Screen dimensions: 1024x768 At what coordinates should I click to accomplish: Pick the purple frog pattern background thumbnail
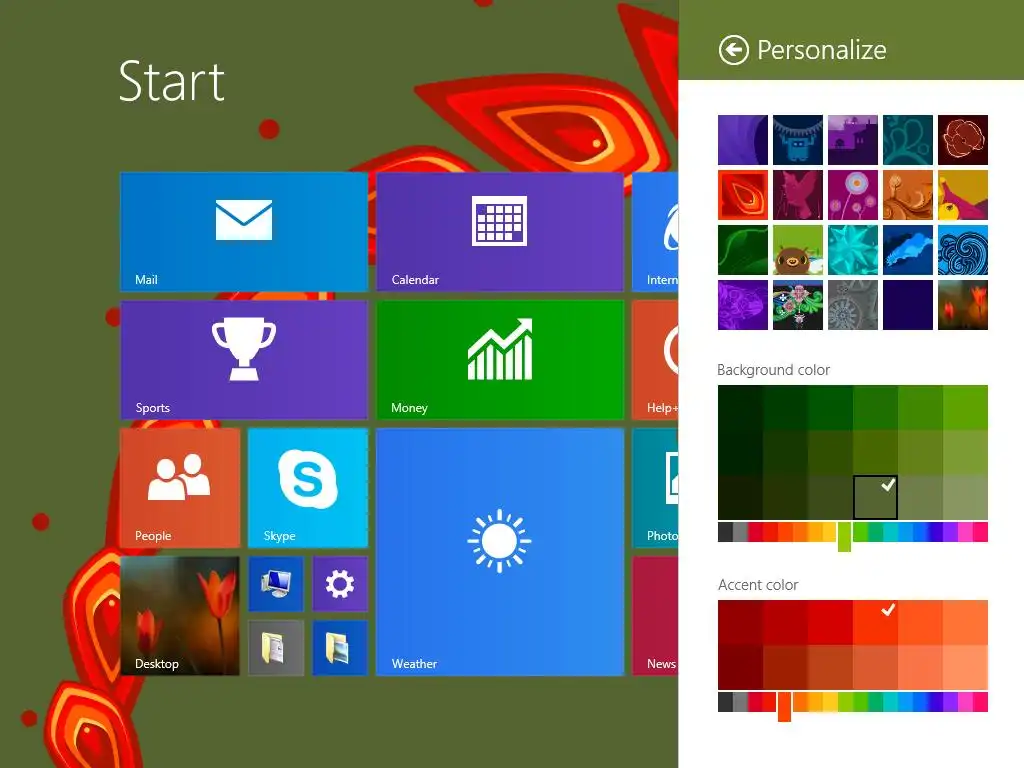(743, 305)
